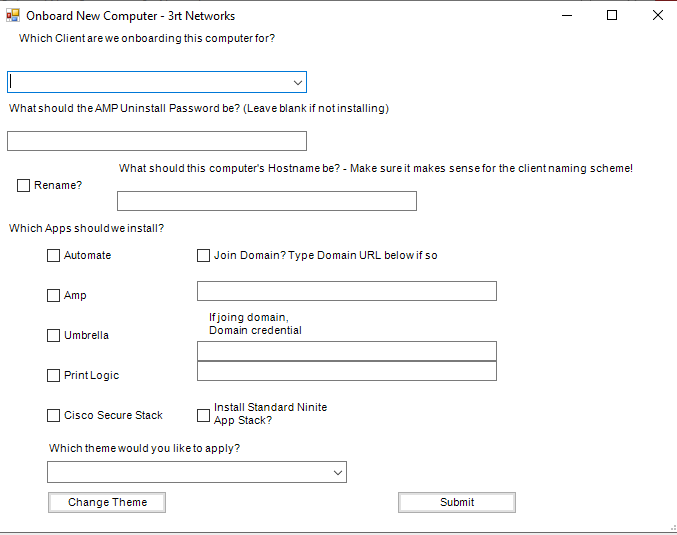
Task: Tick the Amp checkbox
Action: (x=54, y=296)
